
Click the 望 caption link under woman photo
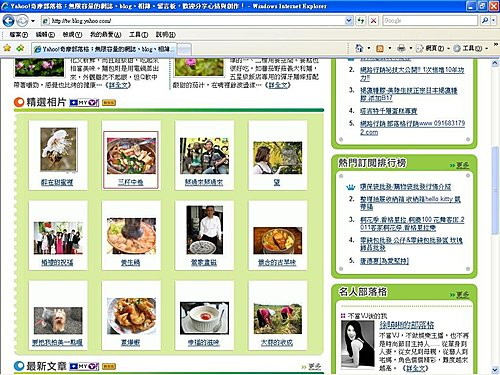click(277, 182)
